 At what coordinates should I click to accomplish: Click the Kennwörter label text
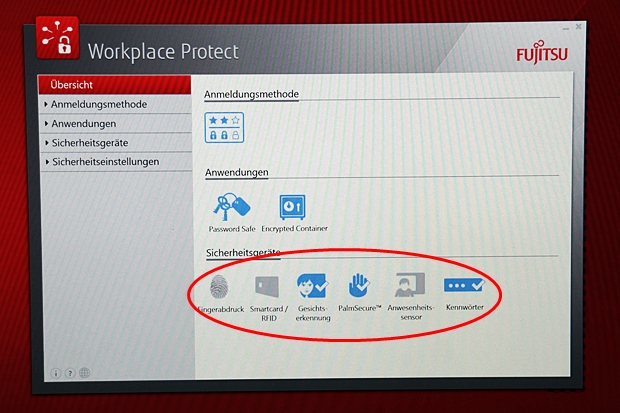click(465, 307)
